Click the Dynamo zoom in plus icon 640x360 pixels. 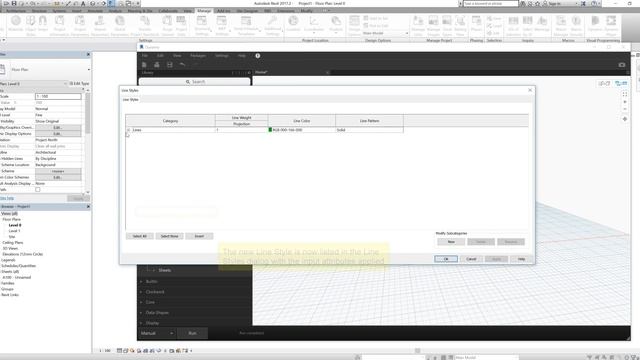pyautogui.click(x=624, y=102)
